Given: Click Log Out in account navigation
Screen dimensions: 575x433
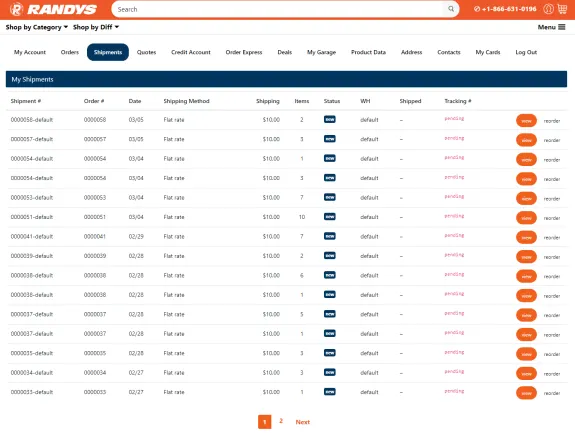Looking at the screenshot, I should [x=526, y=52].
